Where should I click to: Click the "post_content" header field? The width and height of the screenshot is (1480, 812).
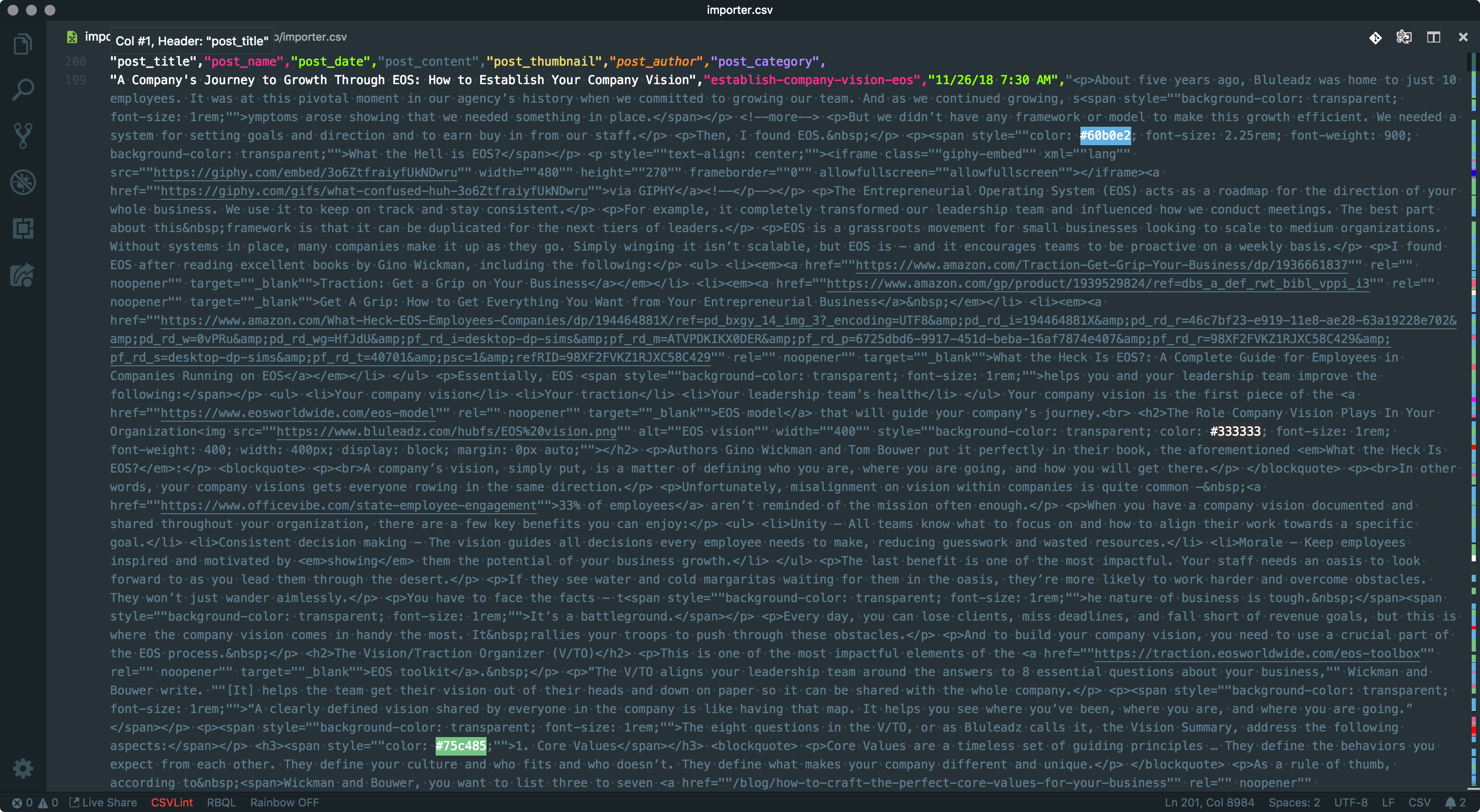(x=428, y=62)
